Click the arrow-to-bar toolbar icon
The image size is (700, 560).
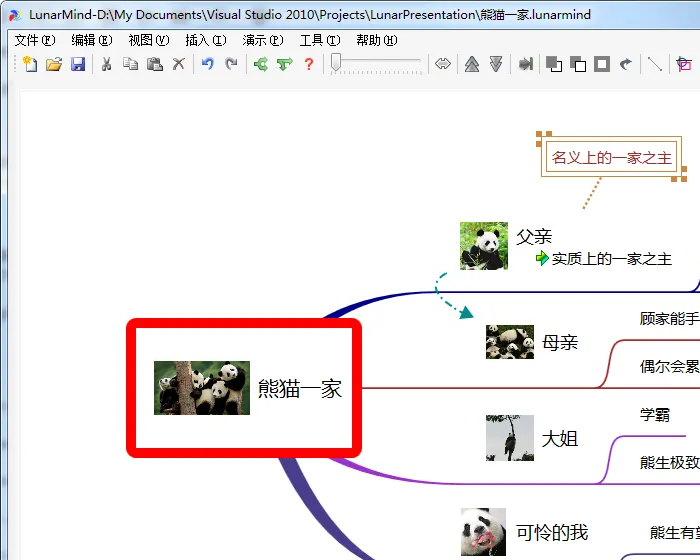[x=525, y=64]
